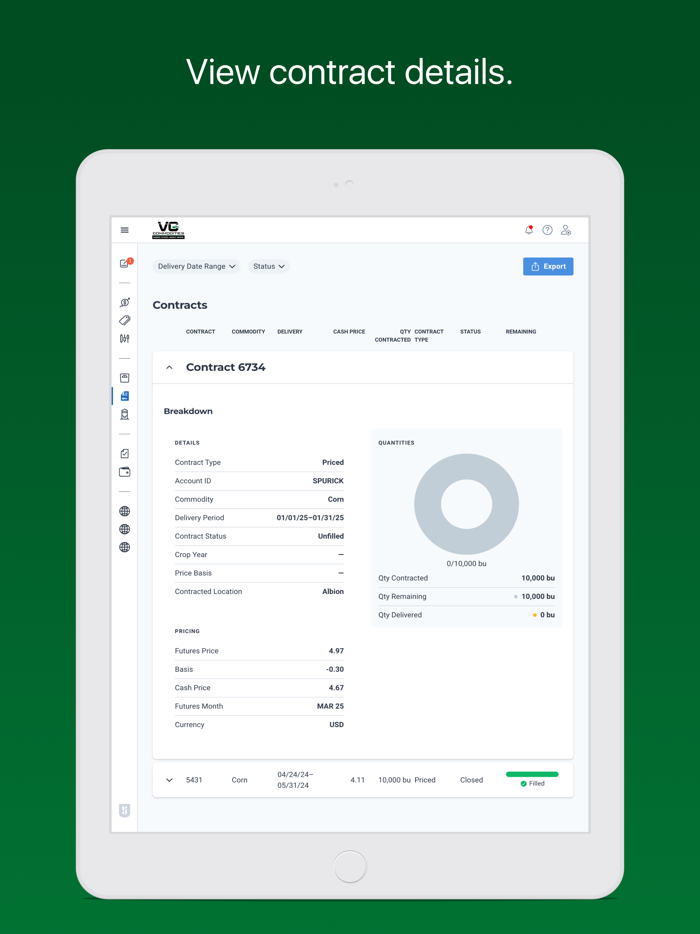
Task: Open the price tag sidebar icon
Action: pos(125,320)
